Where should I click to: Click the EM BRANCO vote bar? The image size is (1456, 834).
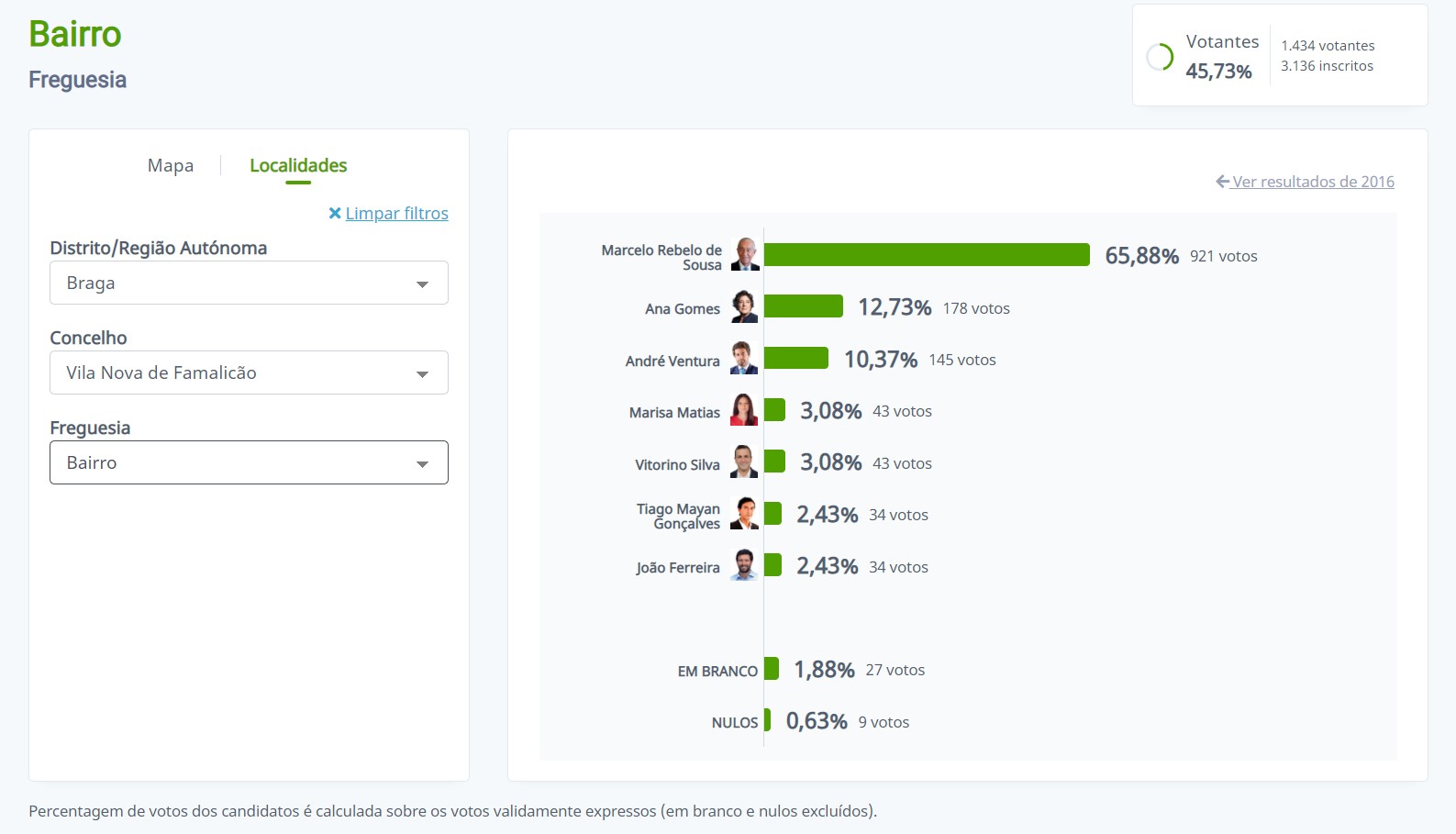(x=772, y=669)
